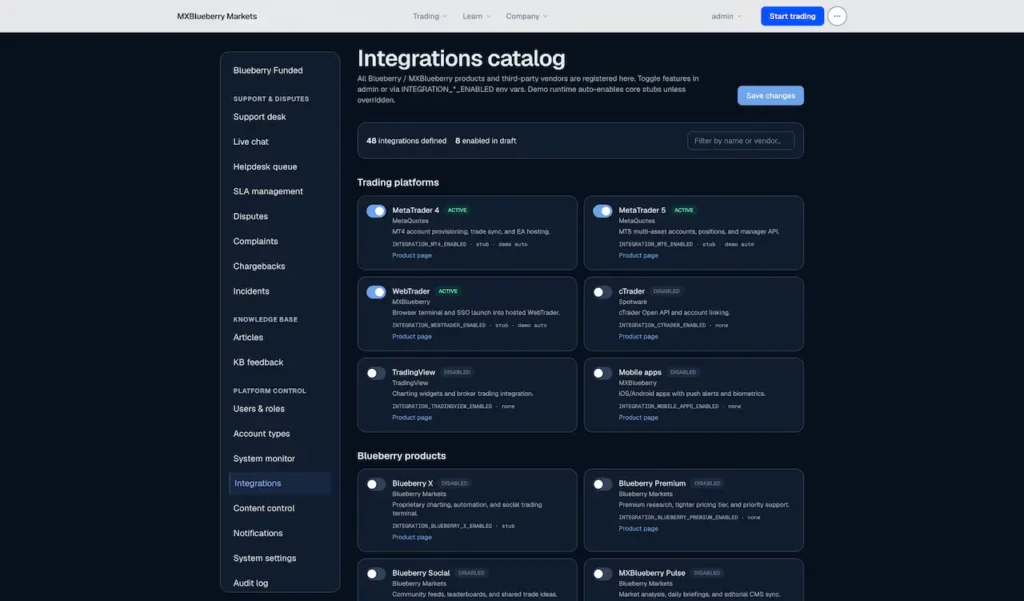
Task: Open the admin account dropdown
Action: [726, 16]
